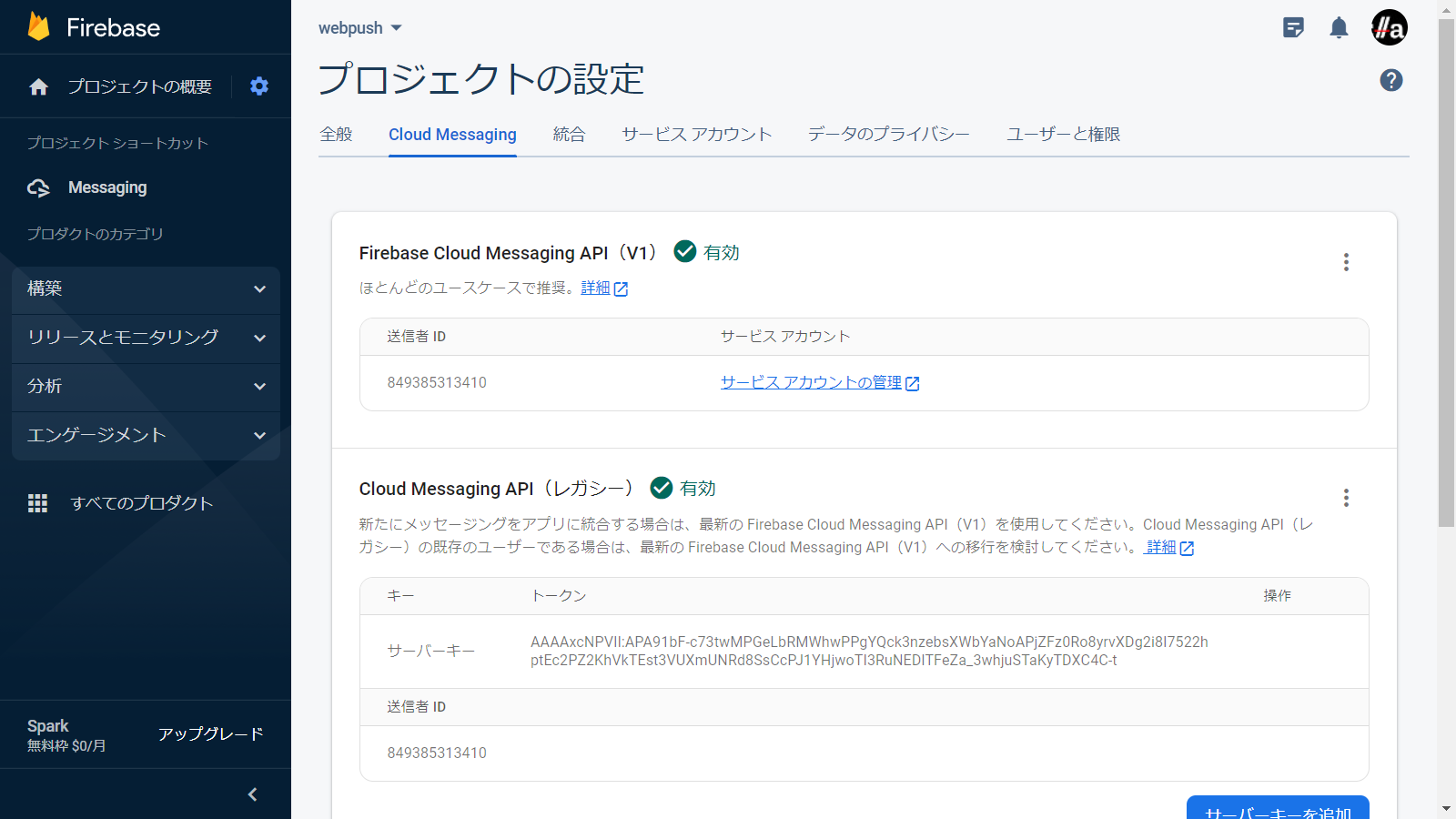Open the three-dot menu for Firebase Cloud Messaging API (V1)

click(1346, 262)
